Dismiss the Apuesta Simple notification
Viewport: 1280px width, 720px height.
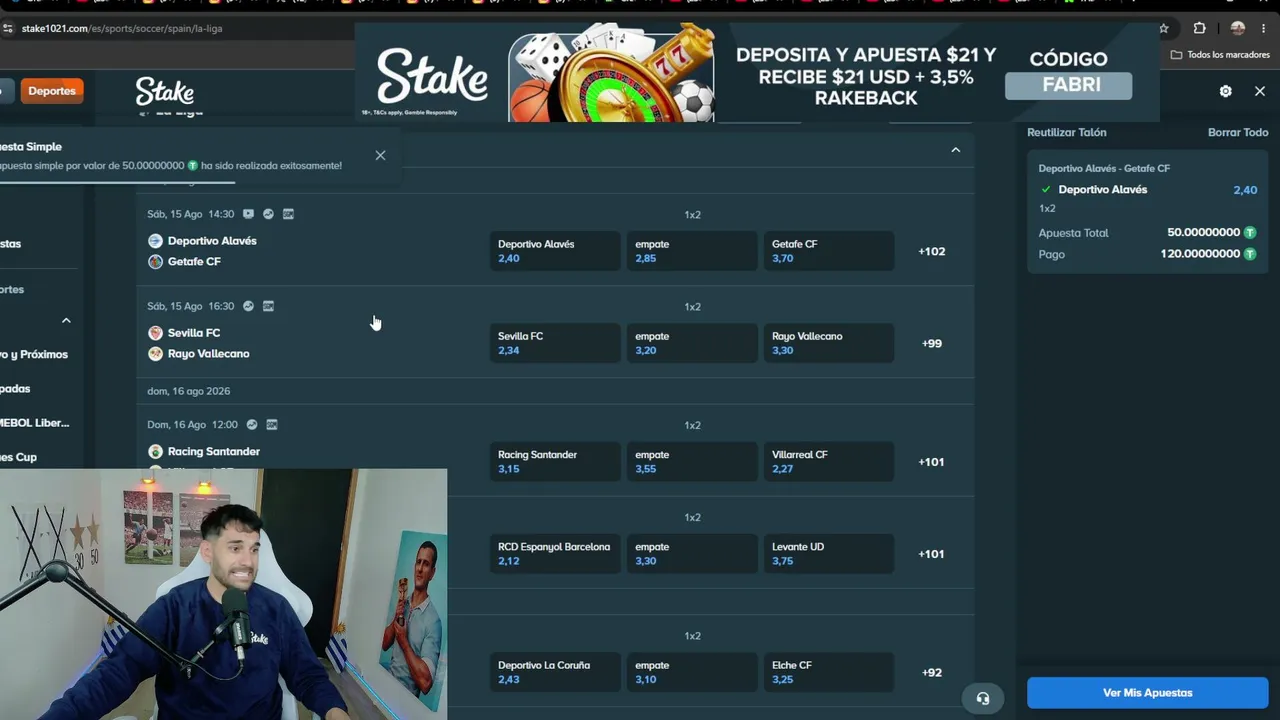380,155
